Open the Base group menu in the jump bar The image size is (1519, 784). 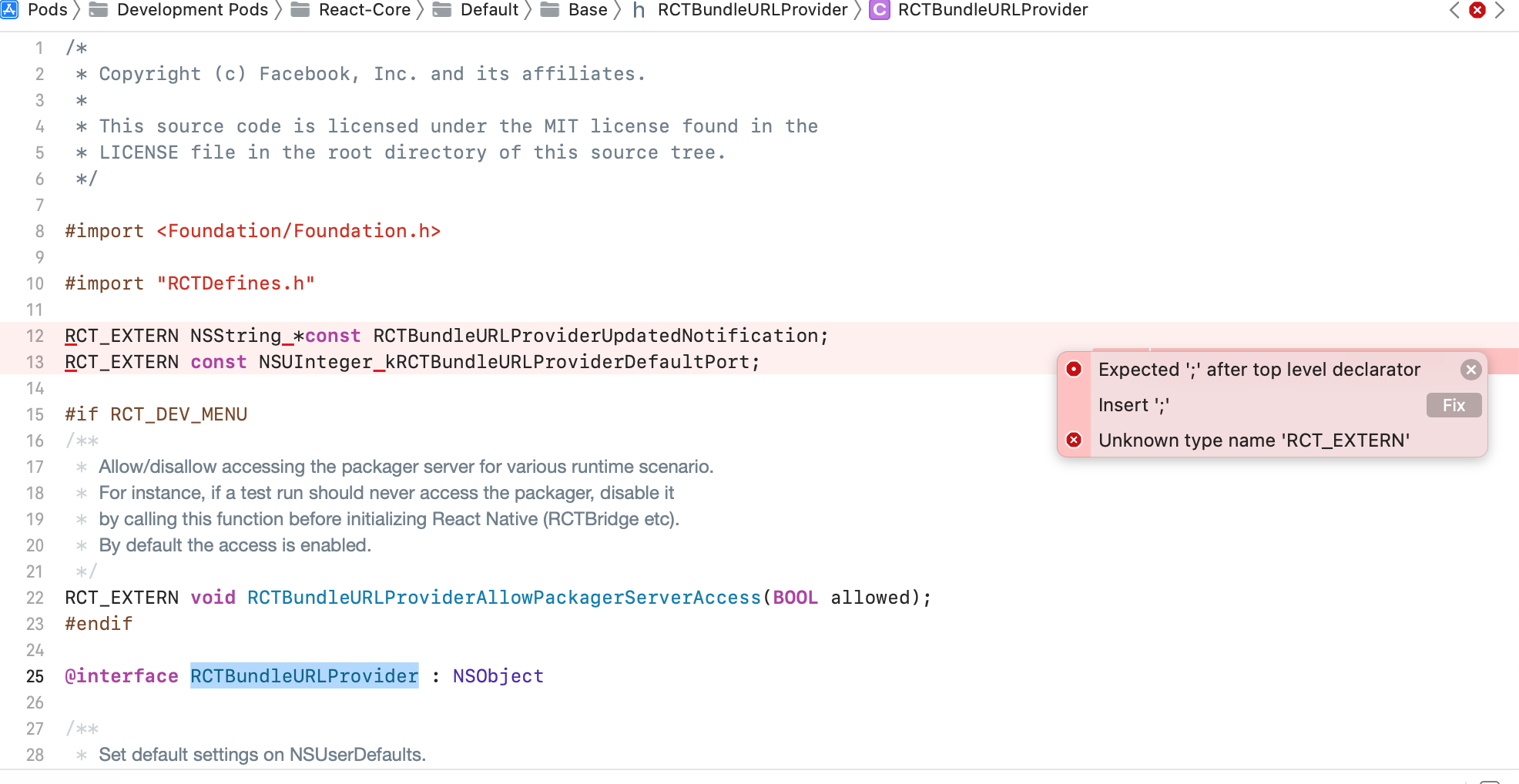click(x=588, y=10)
